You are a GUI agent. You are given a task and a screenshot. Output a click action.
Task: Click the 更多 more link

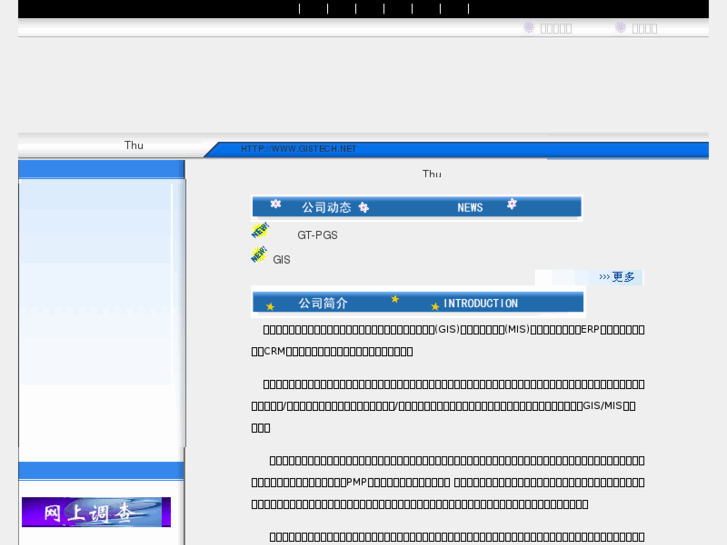[x=617, y=277]
